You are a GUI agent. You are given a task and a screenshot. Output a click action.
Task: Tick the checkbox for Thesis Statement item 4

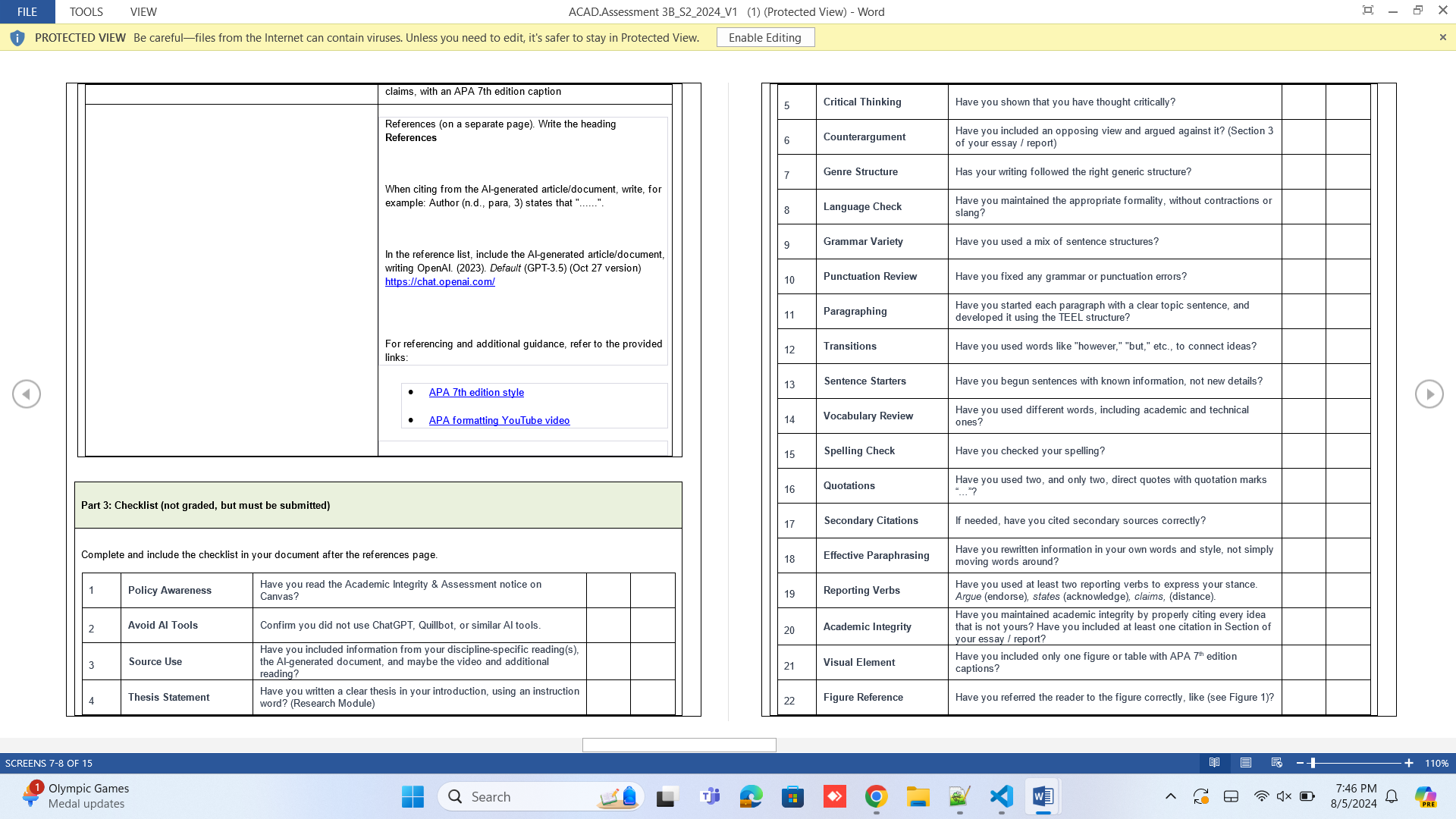[607, 697]
